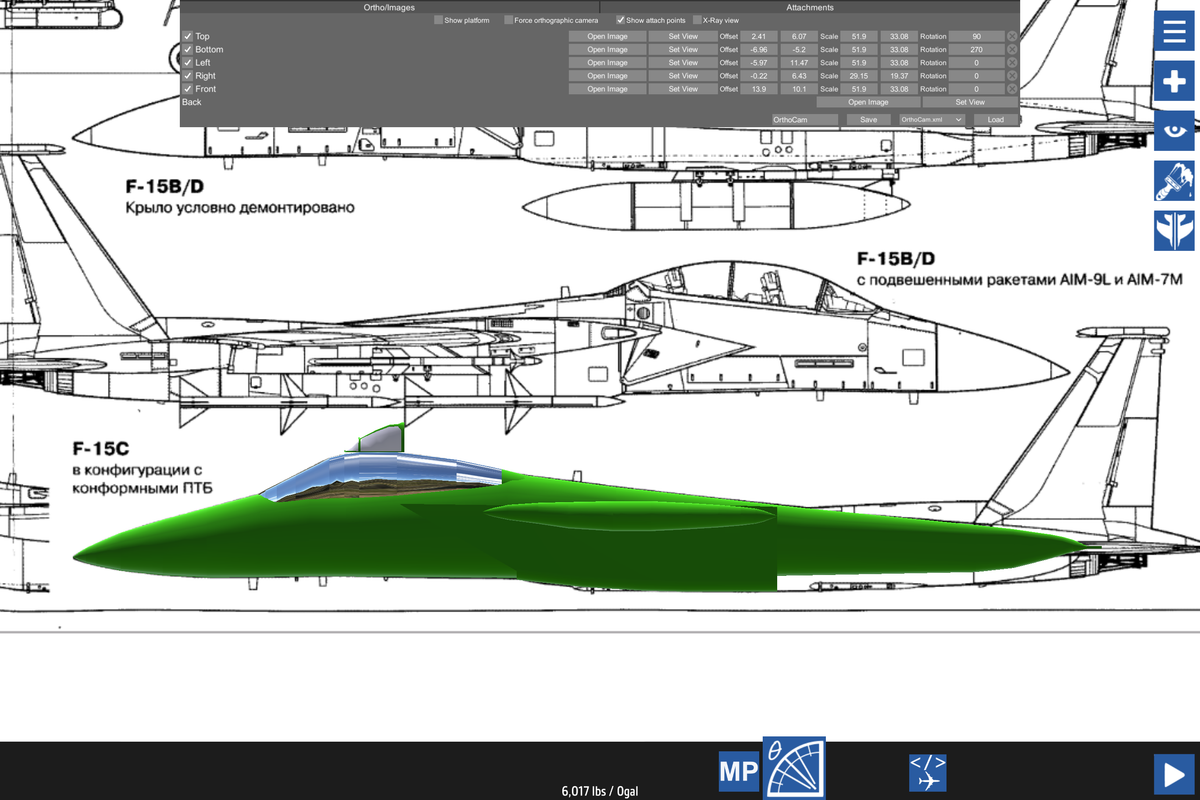
Task: Edit Right row offset value 6.43
Action: coord(799,75)
